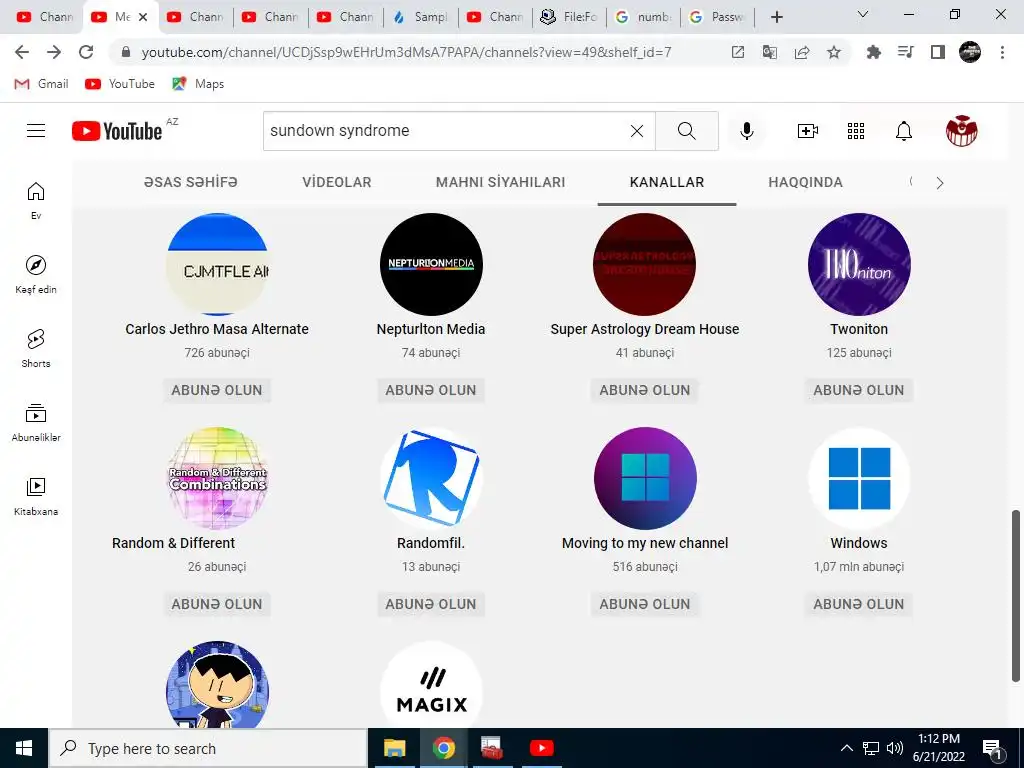Viewport: 1024px width, 768px height.
Task: Click the browser address bar URL
Action: click(406, 52)
